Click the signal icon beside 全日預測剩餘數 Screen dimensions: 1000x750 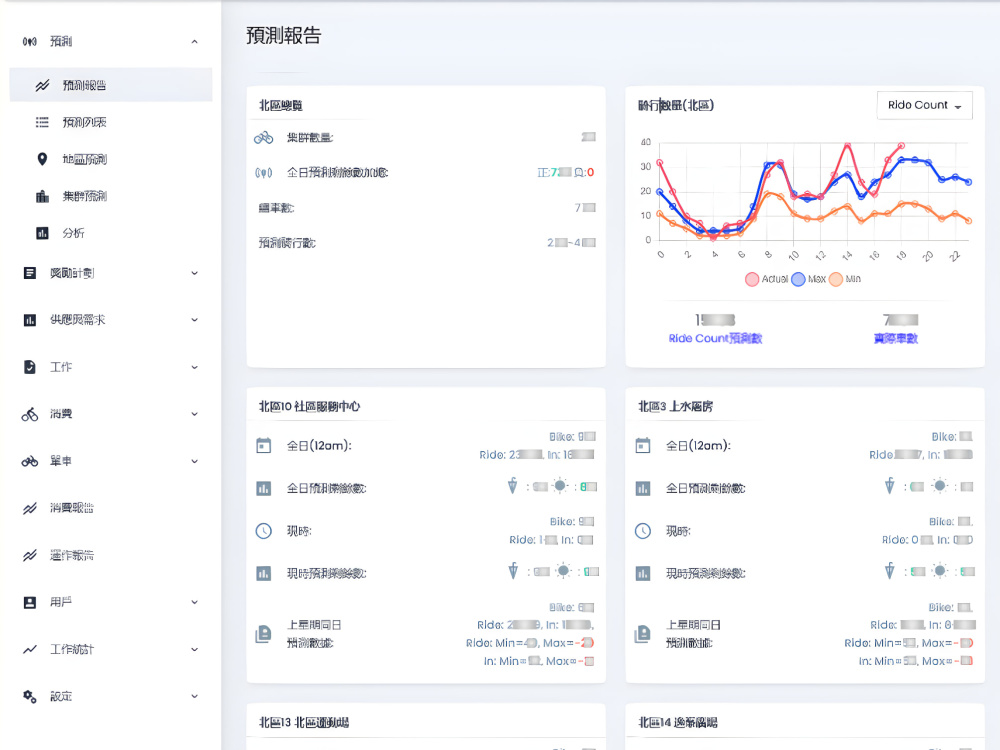263,172
